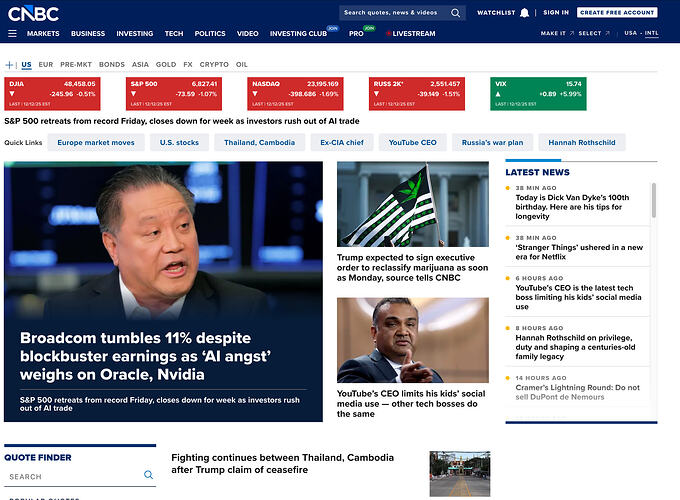
Task: Open the Business menu
Action: [x=88, y=33]
